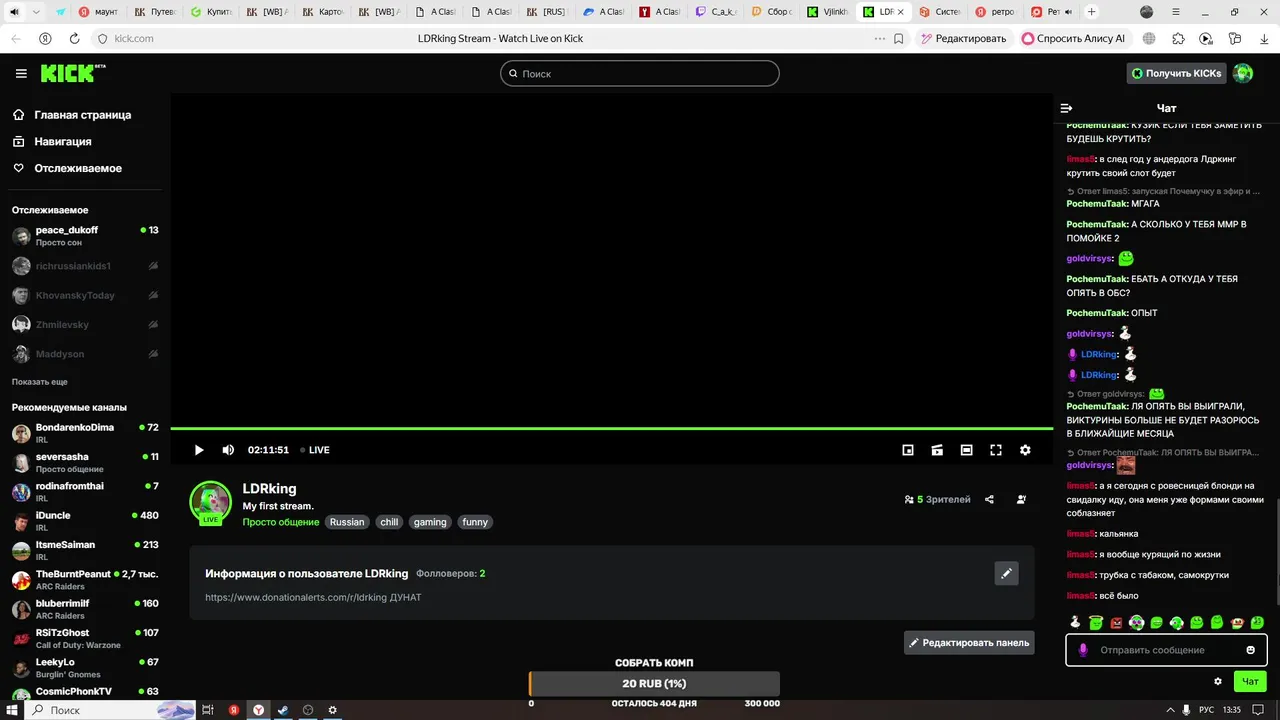Screen dimensions: 1280x720
Task: Open profile avatar at top right
Action: click(x=1243, y=73)
